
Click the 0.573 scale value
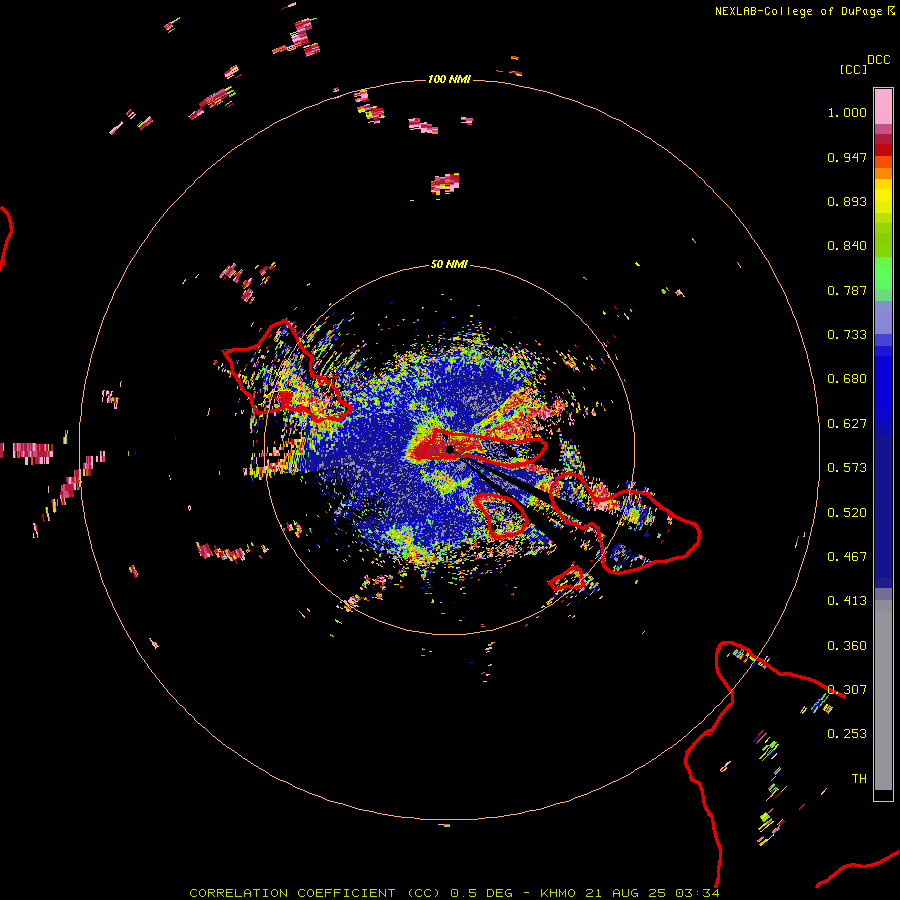tap(847, 468)
